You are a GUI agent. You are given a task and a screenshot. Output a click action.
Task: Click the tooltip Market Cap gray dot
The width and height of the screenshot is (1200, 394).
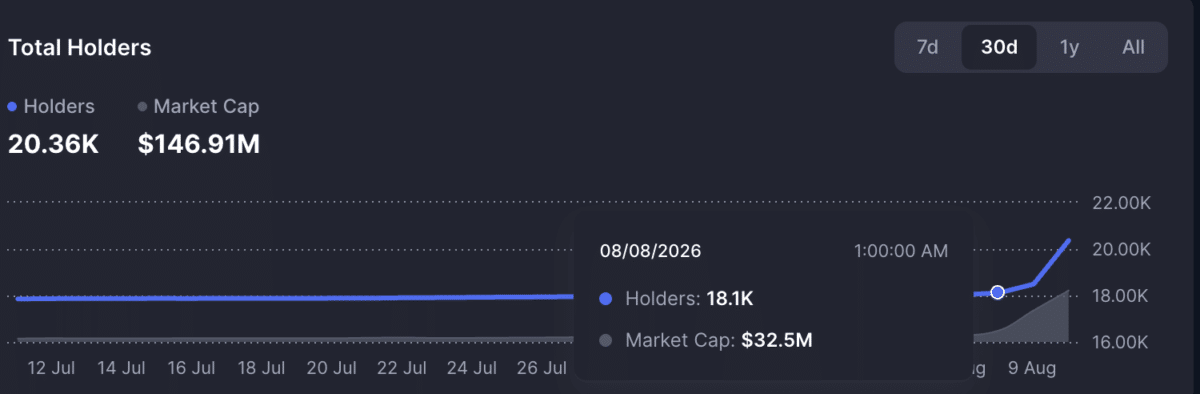click(x=605, y=340)
